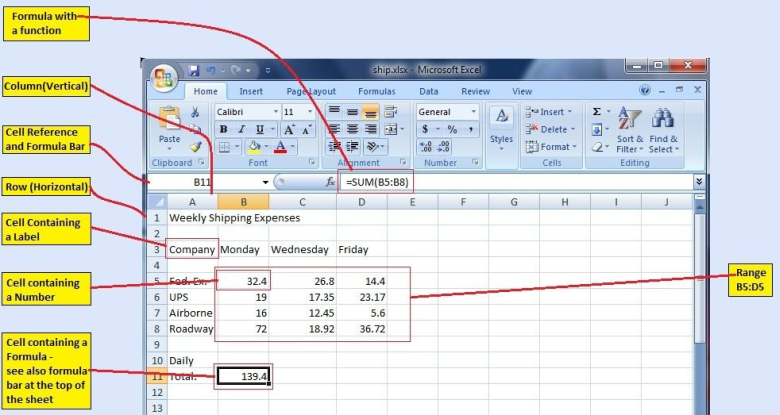
Task: Apply cell borders using Borders icon
Action: point(224,147)
